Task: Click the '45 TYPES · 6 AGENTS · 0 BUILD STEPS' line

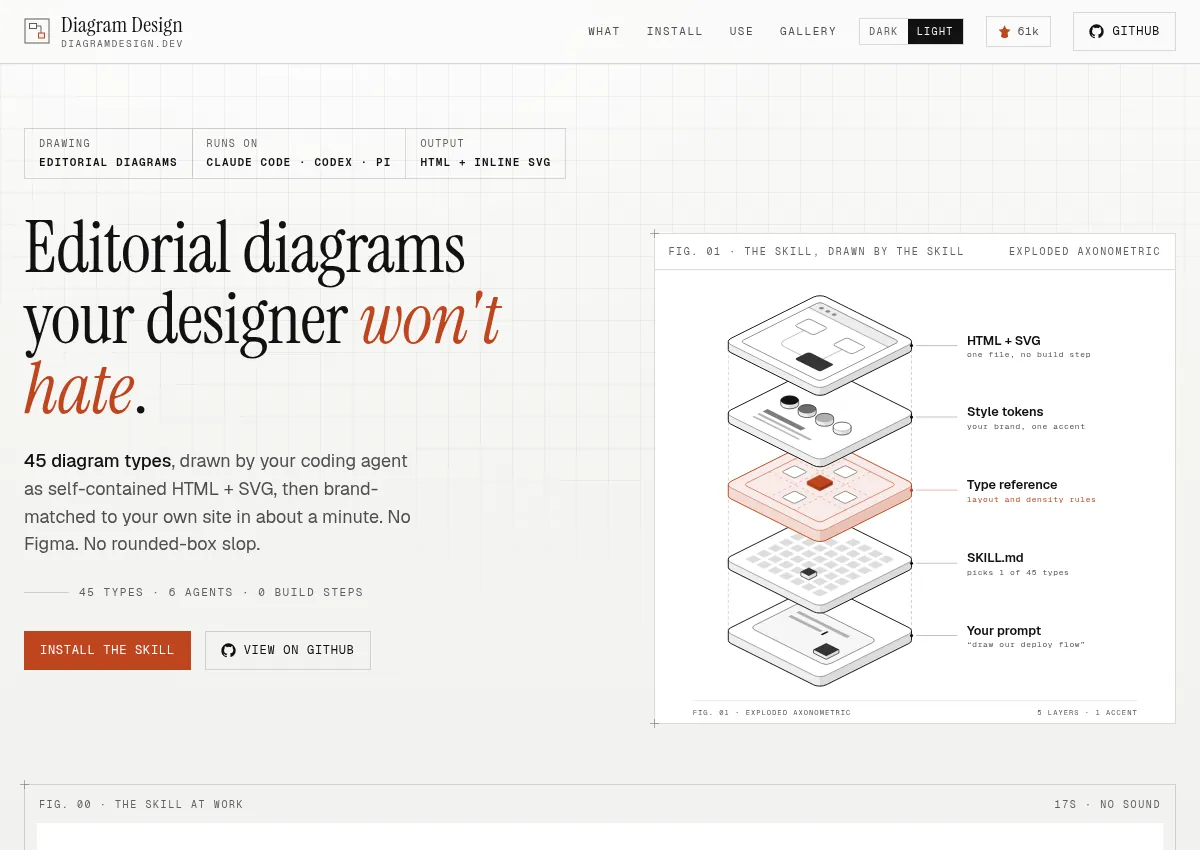Action: 221,592
